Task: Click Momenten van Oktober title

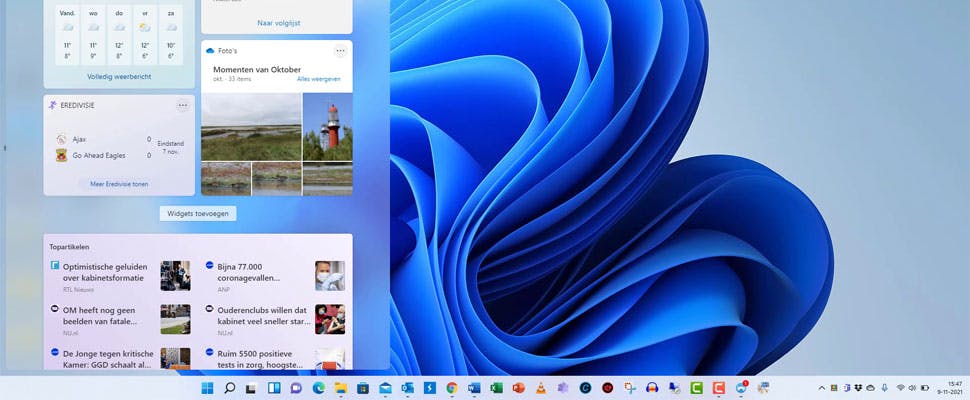Action: point(257,69)
